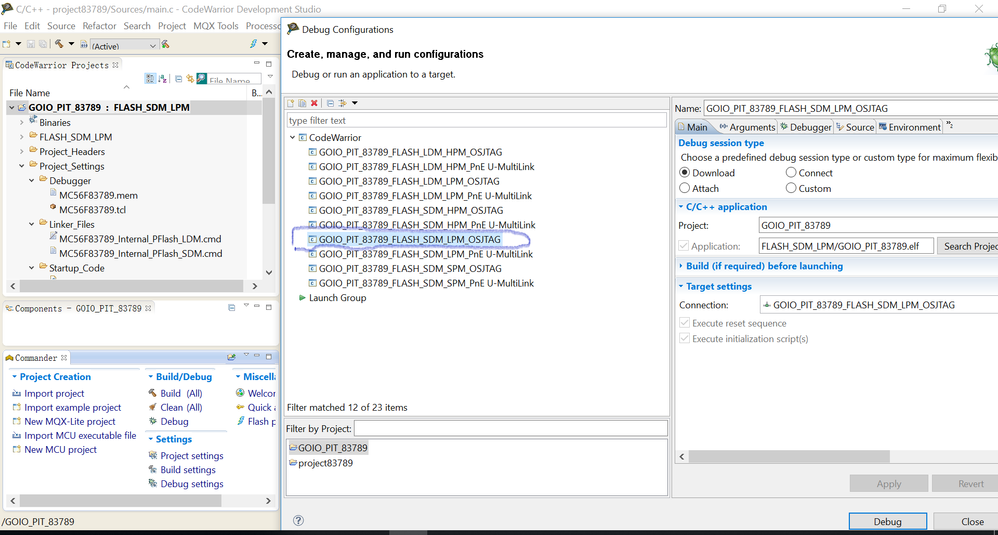
Task: Toggle the Application checkbox
Action: click(684, 246)
